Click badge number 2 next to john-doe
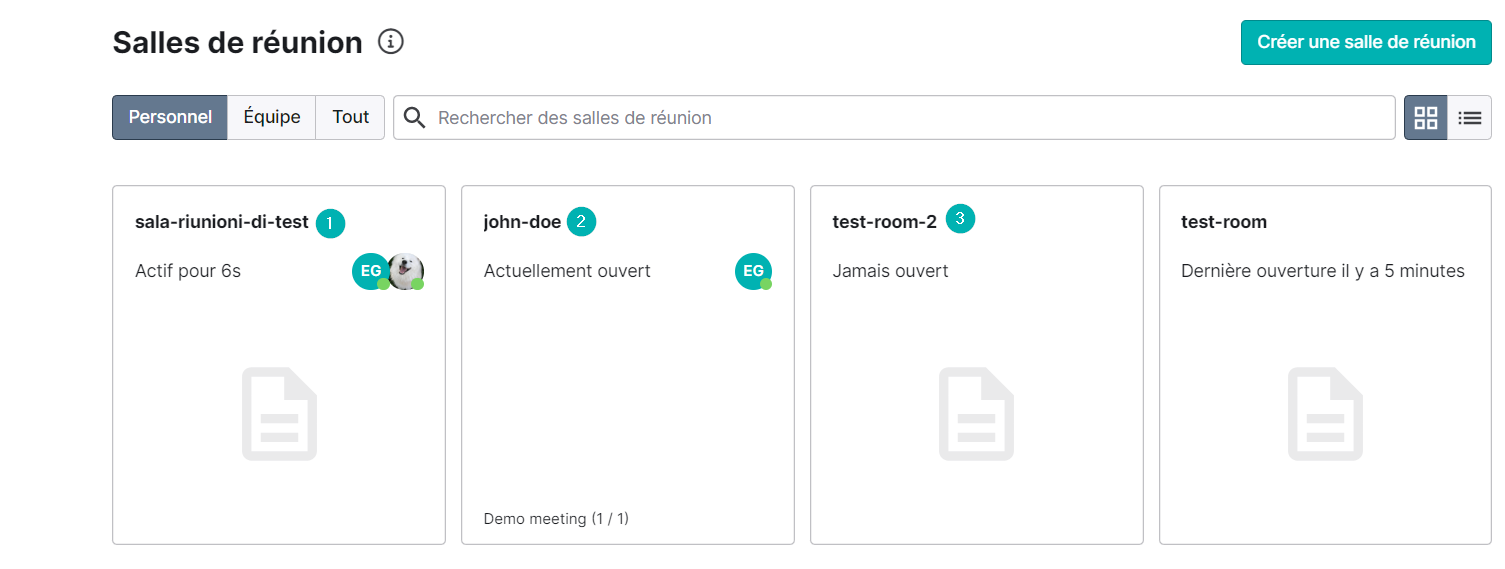Viewport: 1505px width, 569px height. (581, 222)
